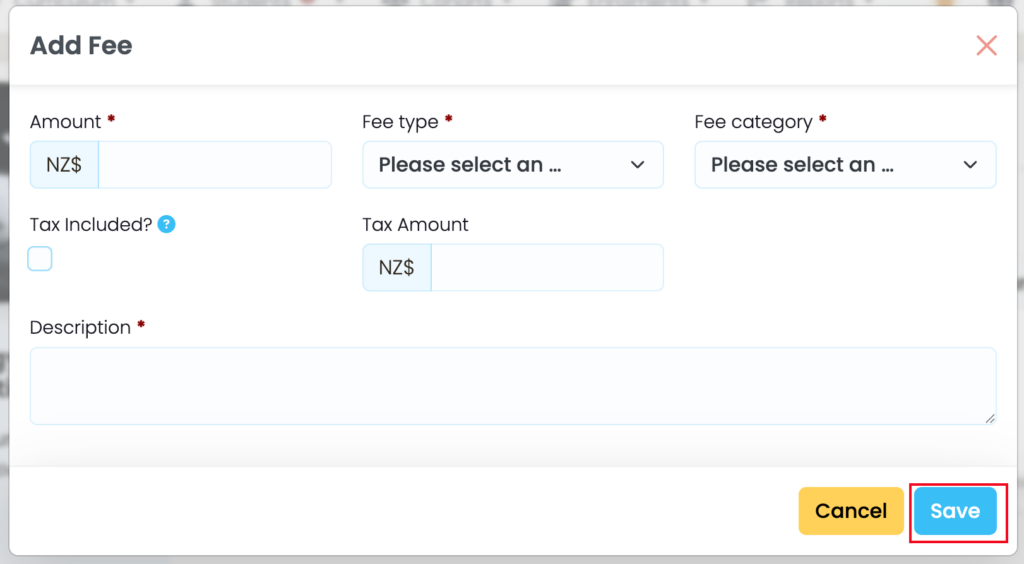Image resolution: width=1024 pixels, height=564 pixels.
Task: Click the NZ$ prefix of Tax Amount
Action: [397, 268]
